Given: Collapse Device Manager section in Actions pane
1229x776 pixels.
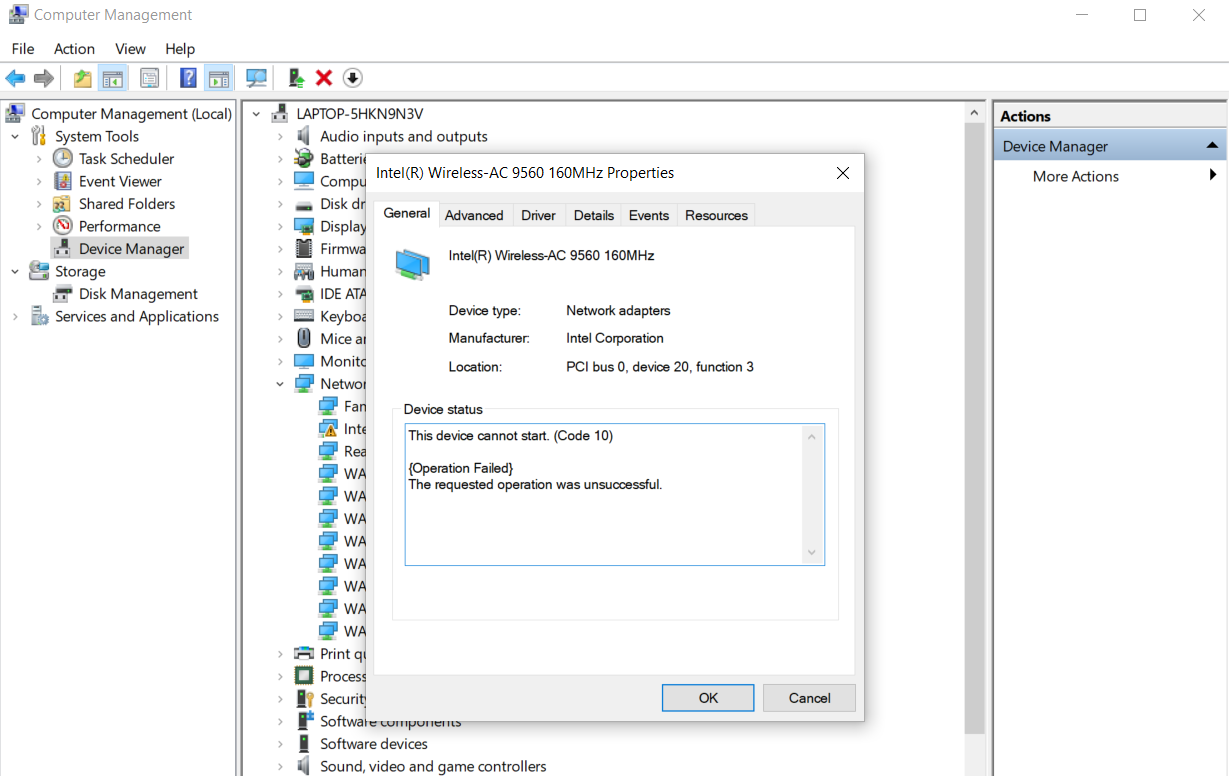Looking at the screenshot, I should (1212, 146).
